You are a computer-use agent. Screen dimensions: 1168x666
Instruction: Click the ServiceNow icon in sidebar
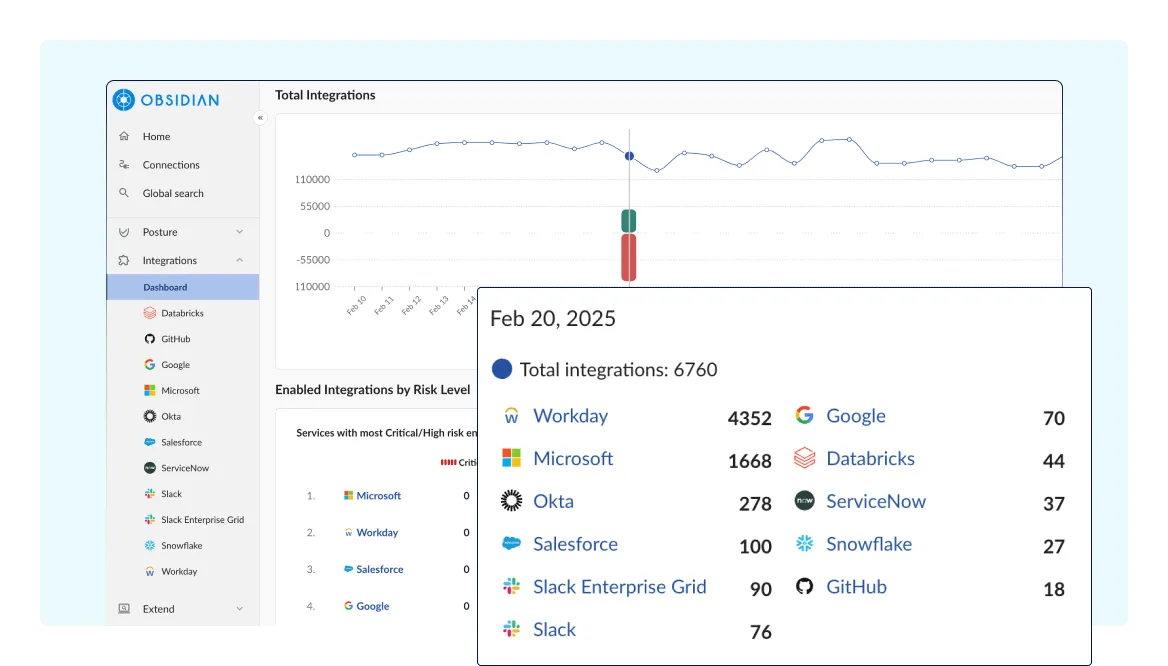click(150, 468)
